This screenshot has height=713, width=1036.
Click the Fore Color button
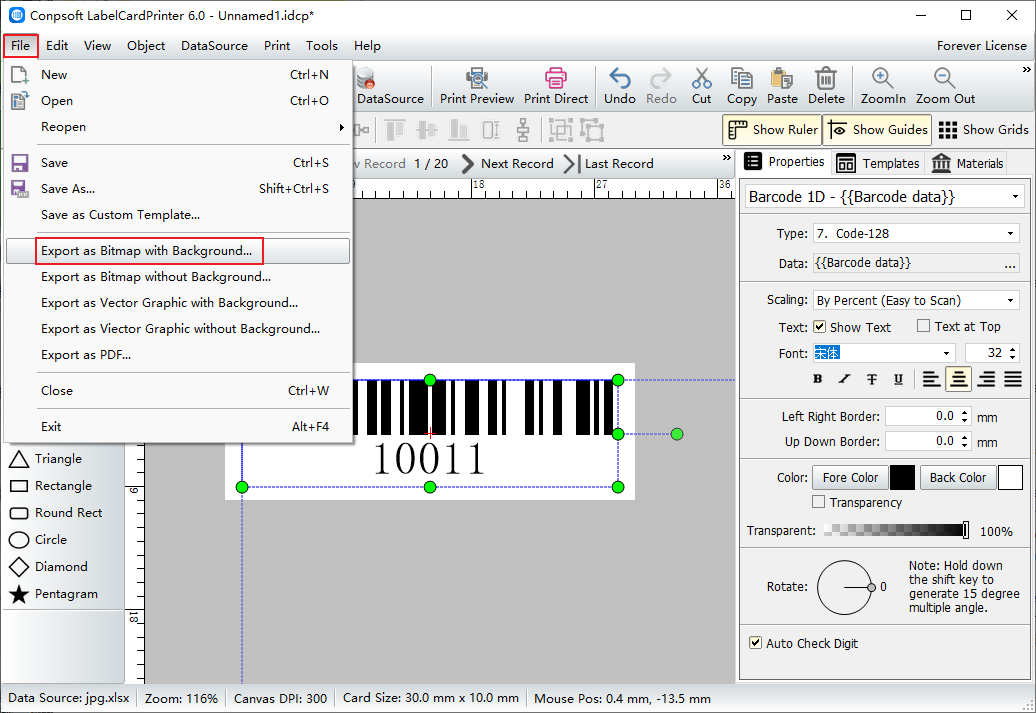(850, 477)
